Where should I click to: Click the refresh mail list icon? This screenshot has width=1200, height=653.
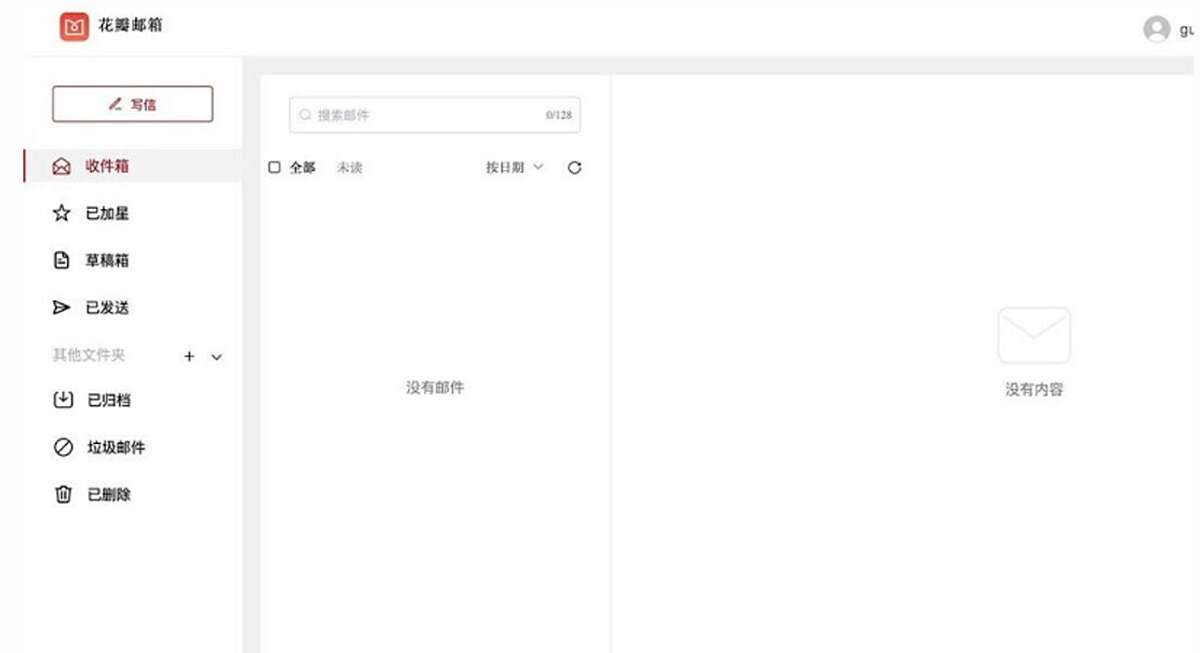[x=574, y=167]
